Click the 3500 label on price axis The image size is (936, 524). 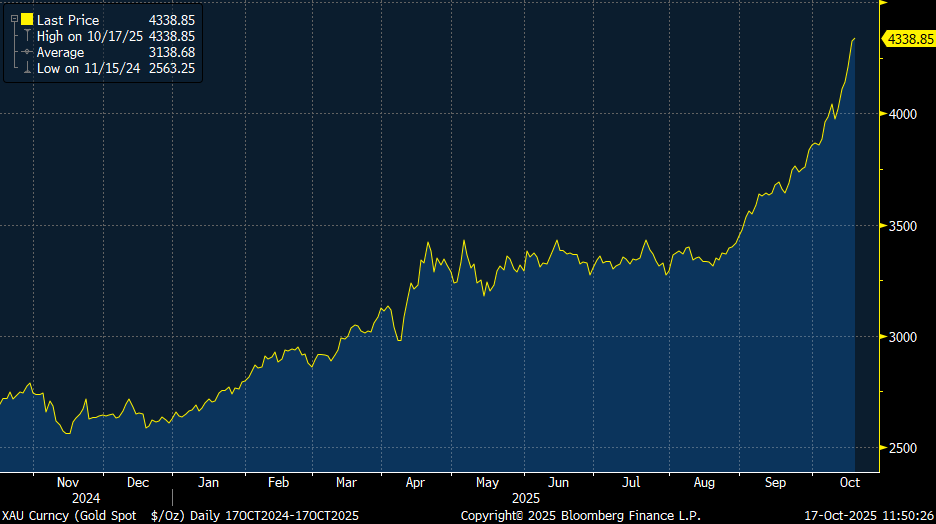tap(904, 226)
